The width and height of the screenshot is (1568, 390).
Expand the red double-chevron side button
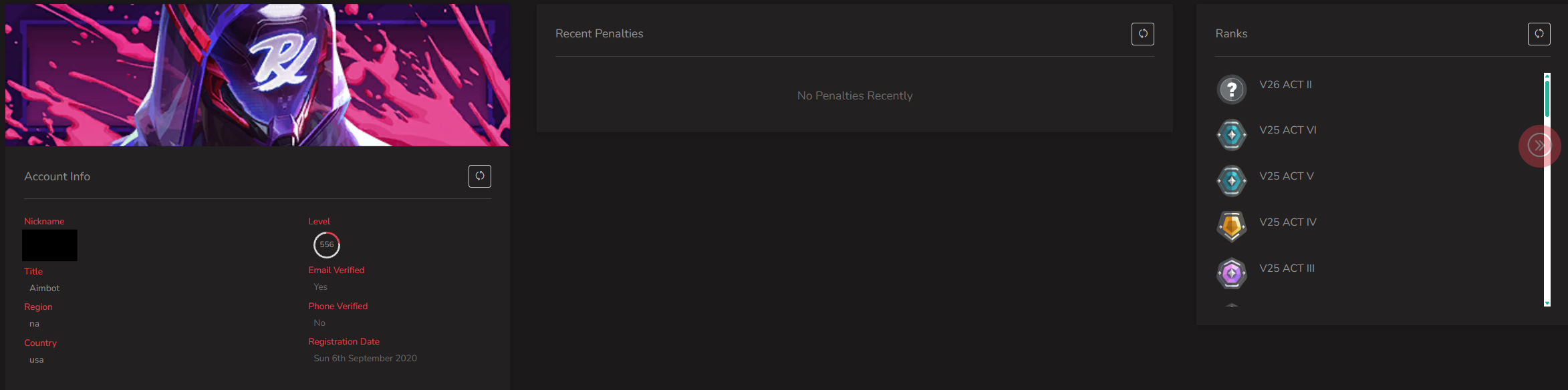[x=1539, y=146]
